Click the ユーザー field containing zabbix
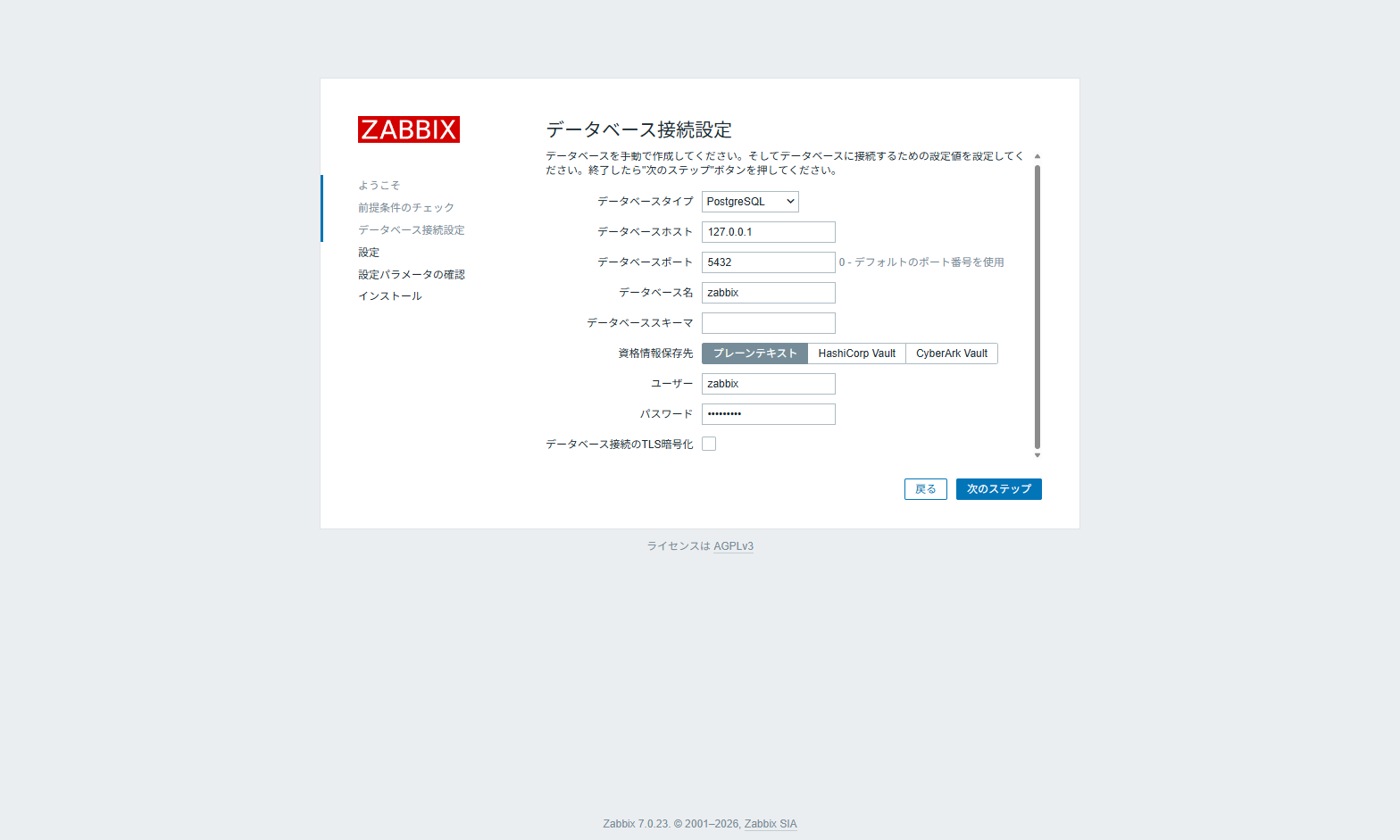Viewport: 1400px width, 840px height. 769,384
